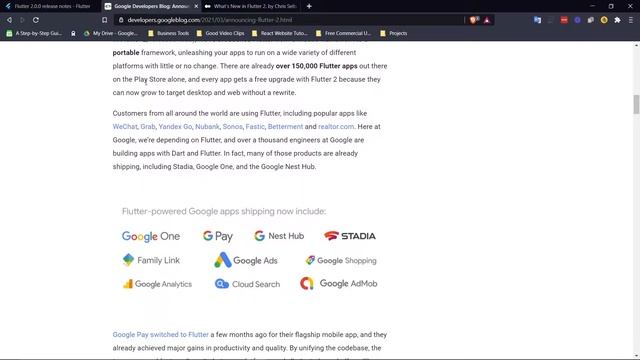This screenshot has width=640, height=360.
Task: Click the red extension icon
Action: [x=564, y=20]
